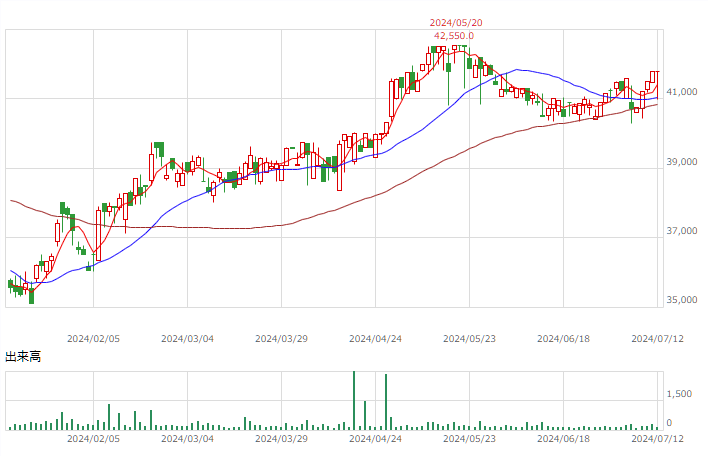Viewport: 708px width, 456px height.
Task: Click the 1,500 volume axis label
Action: 679,394
